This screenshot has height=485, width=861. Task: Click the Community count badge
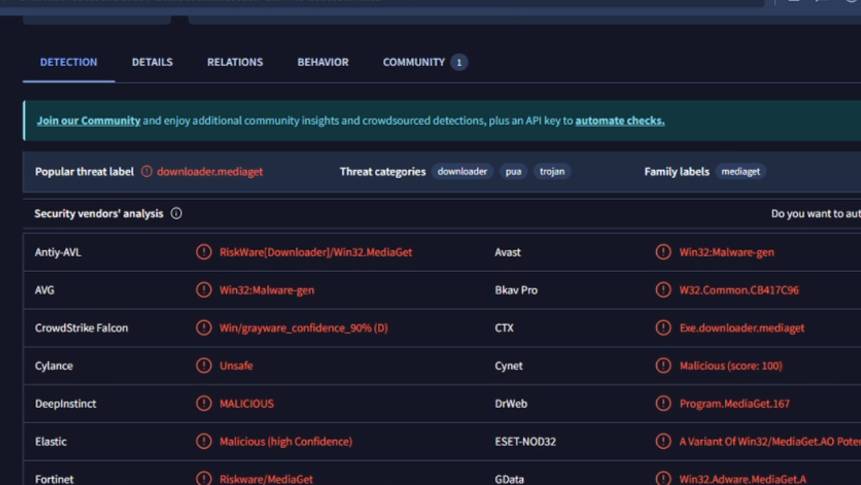459,62
